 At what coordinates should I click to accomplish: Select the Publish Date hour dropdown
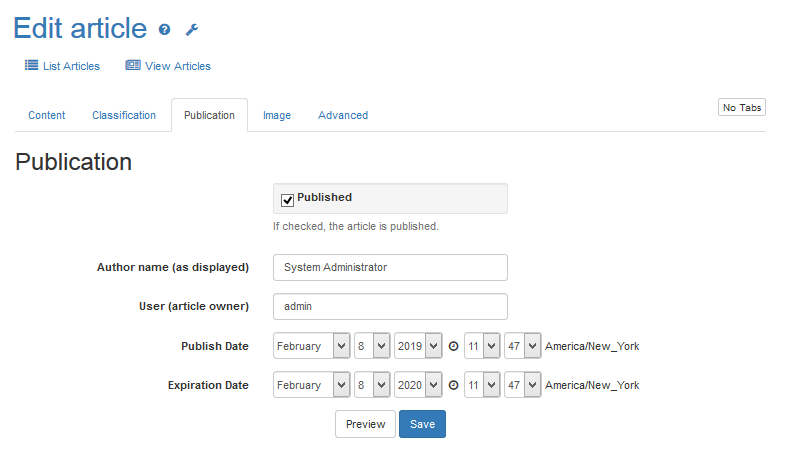tap(481, 346)
